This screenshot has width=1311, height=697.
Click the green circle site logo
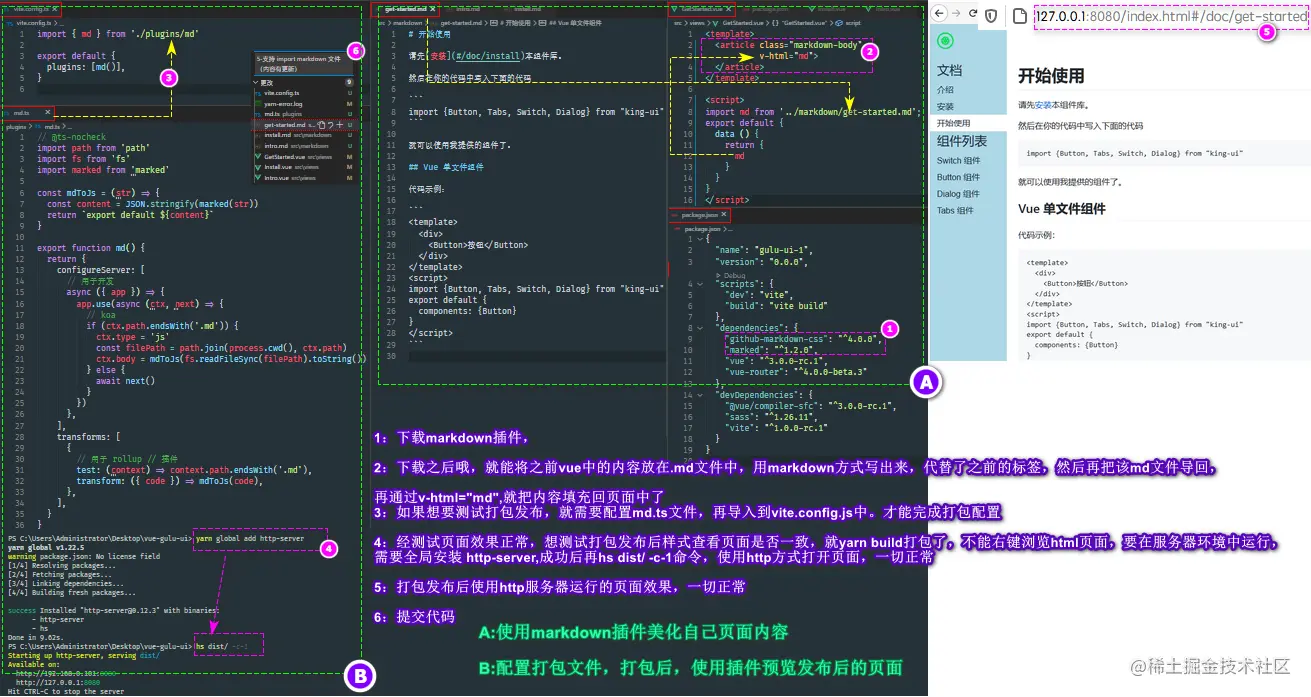click(x=946, y=41)
